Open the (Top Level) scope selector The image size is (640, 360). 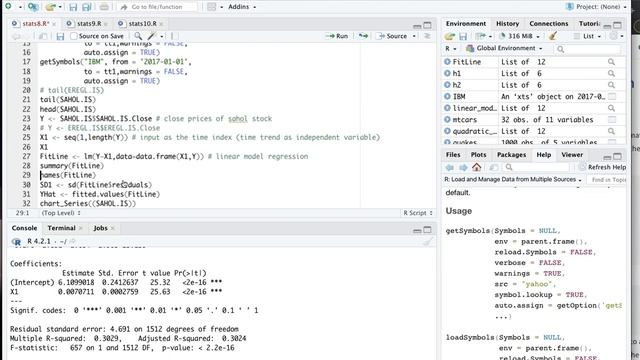tap(61, 213)
